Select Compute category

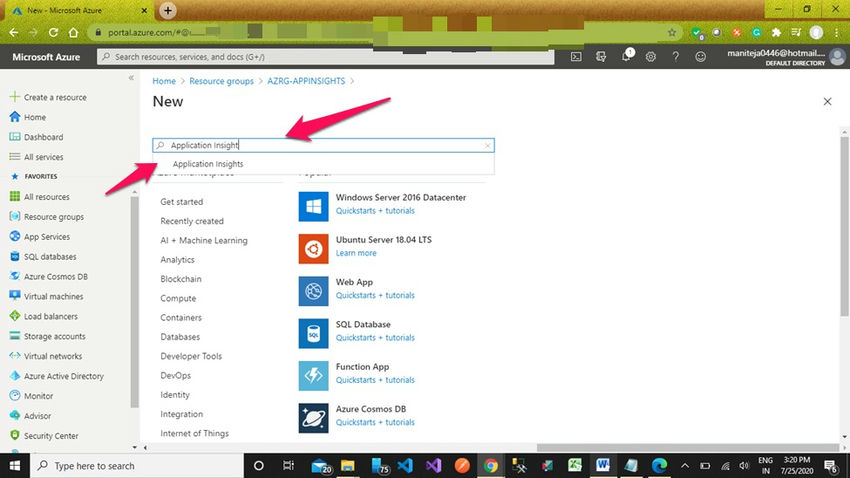[178, 298]
